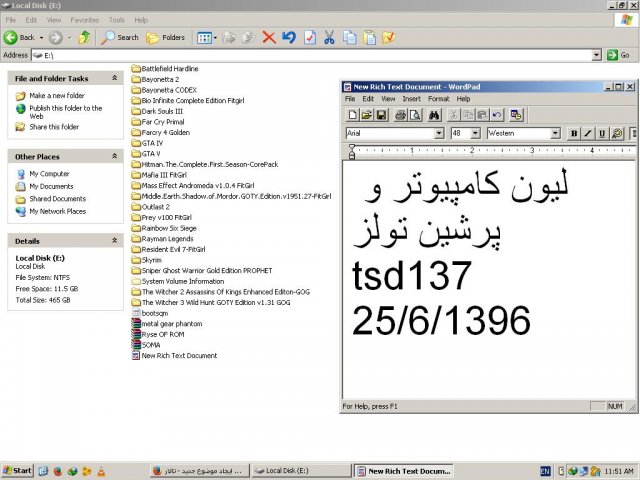Click the Save icon in WordPad toolbar
The height and width of the screenshot is (480, 640).
coord(382,116)
